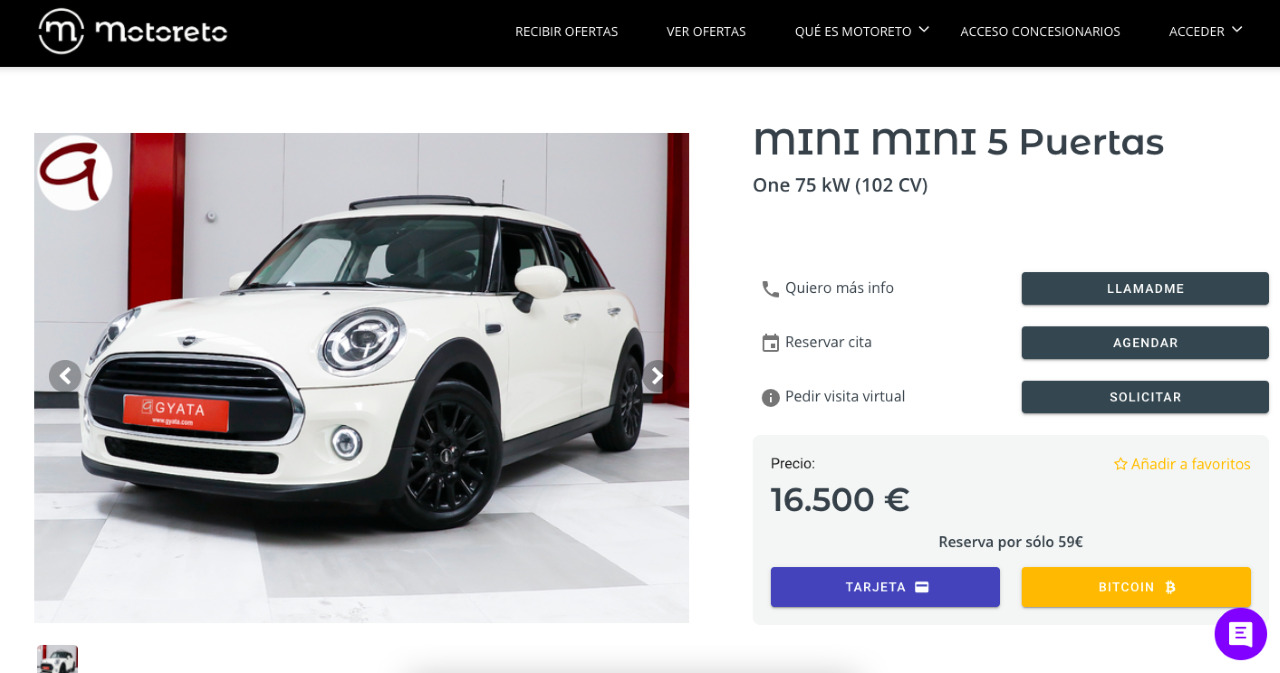This screenshot has width=1280, height=673.
Task: Show the previous car photo arrow
Action: click(65, 376)
